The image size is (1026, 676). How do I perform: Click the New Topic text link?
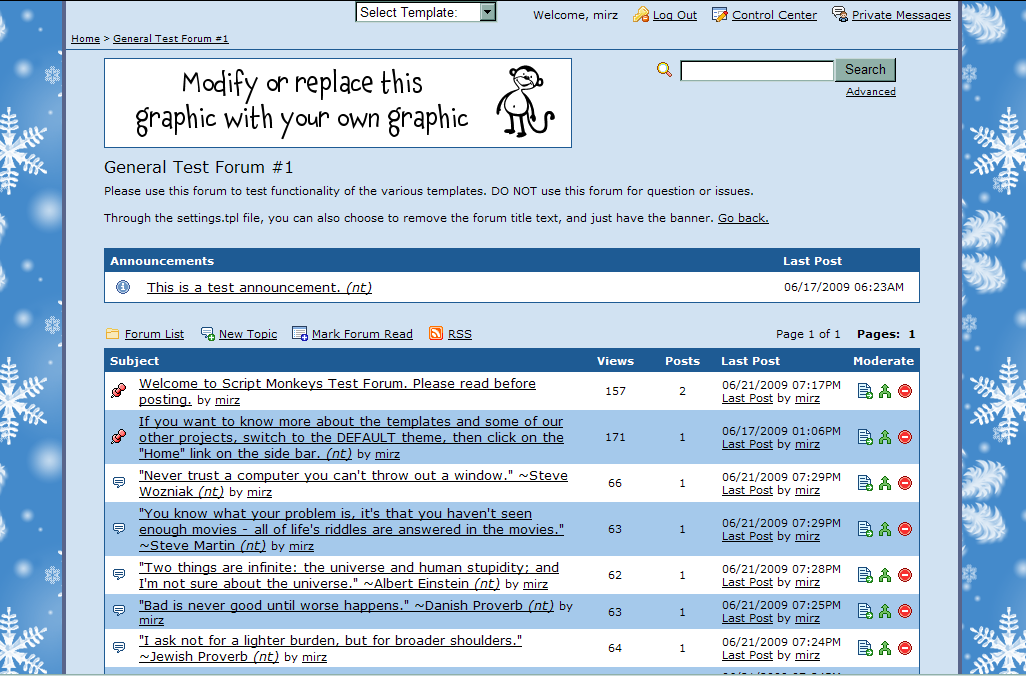[248, 334]
